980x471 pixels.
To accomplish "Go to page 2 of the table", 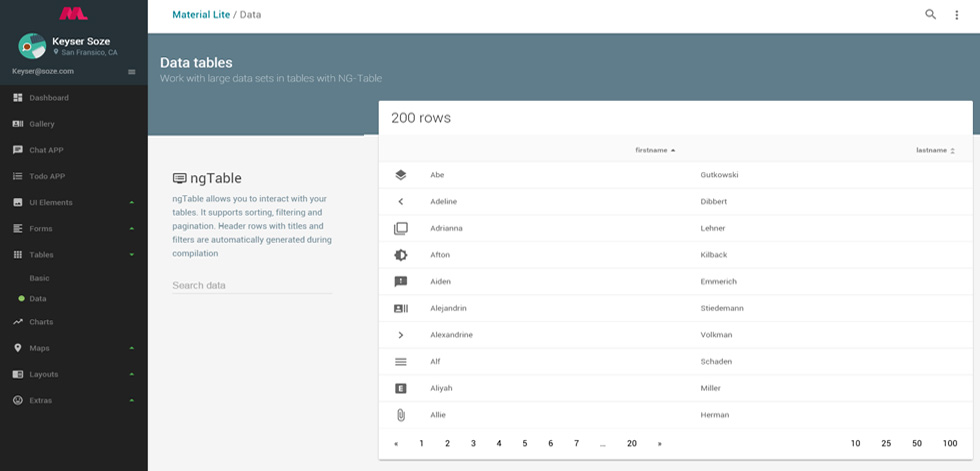I will (448, 444).
